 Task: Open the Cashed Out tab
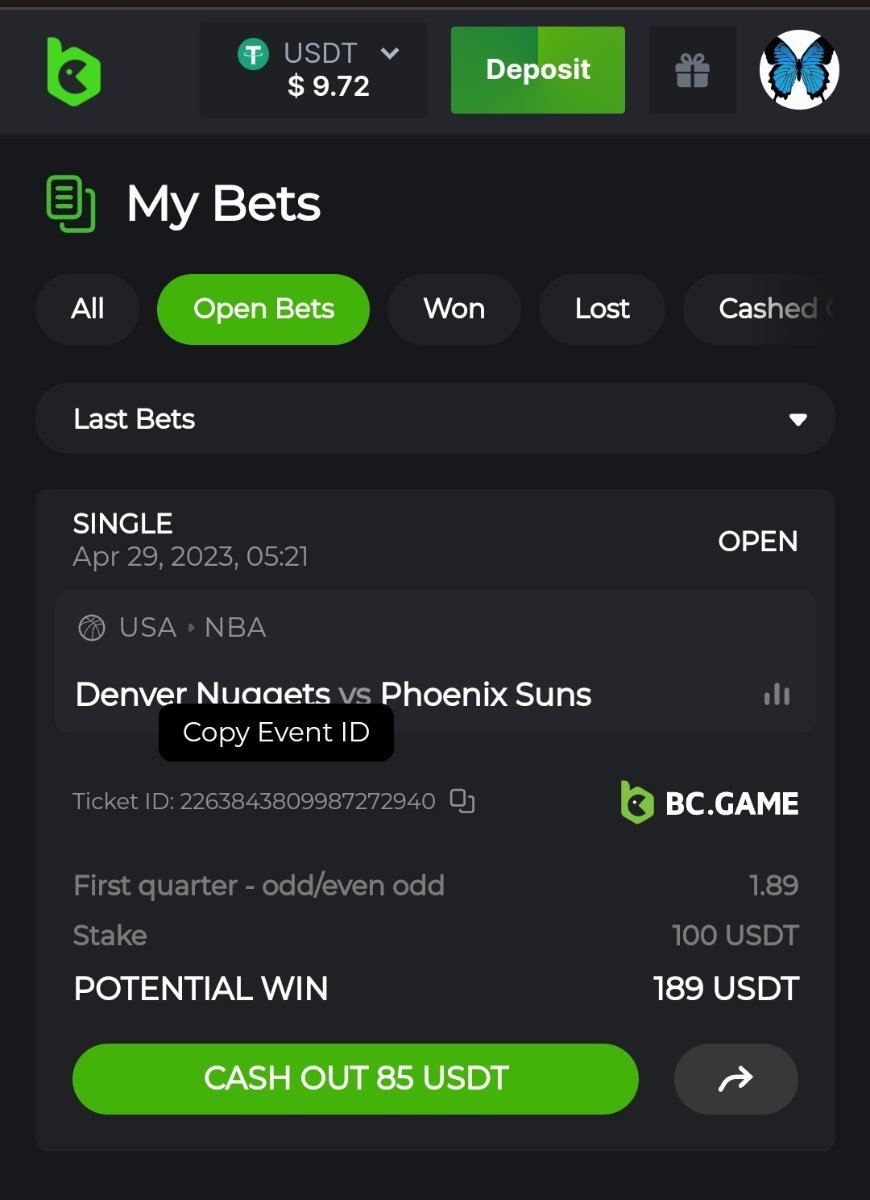click(x=760, y=309)
